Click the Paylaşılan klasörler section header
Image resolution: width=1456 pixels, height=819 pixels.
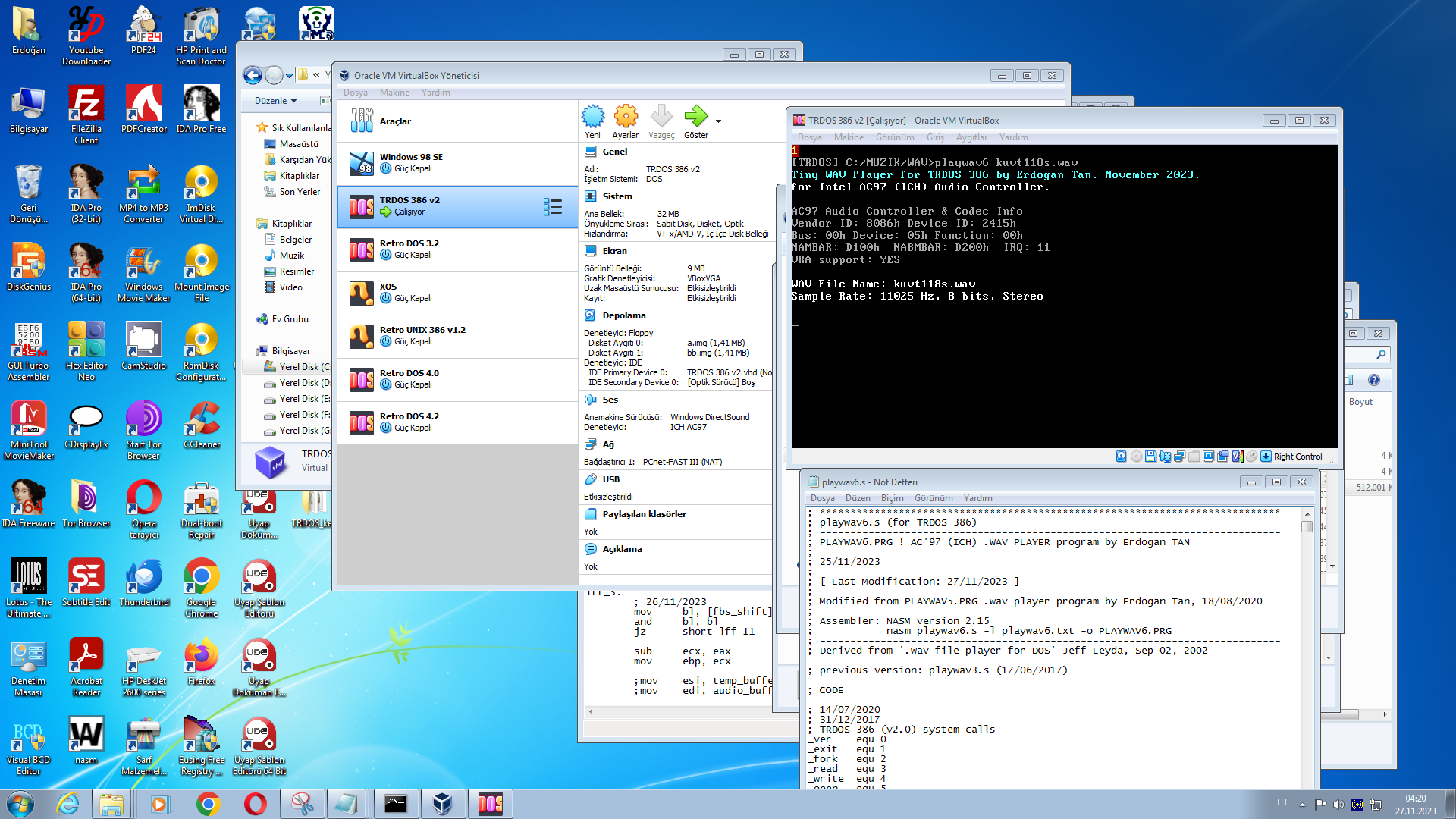[644, 514]
